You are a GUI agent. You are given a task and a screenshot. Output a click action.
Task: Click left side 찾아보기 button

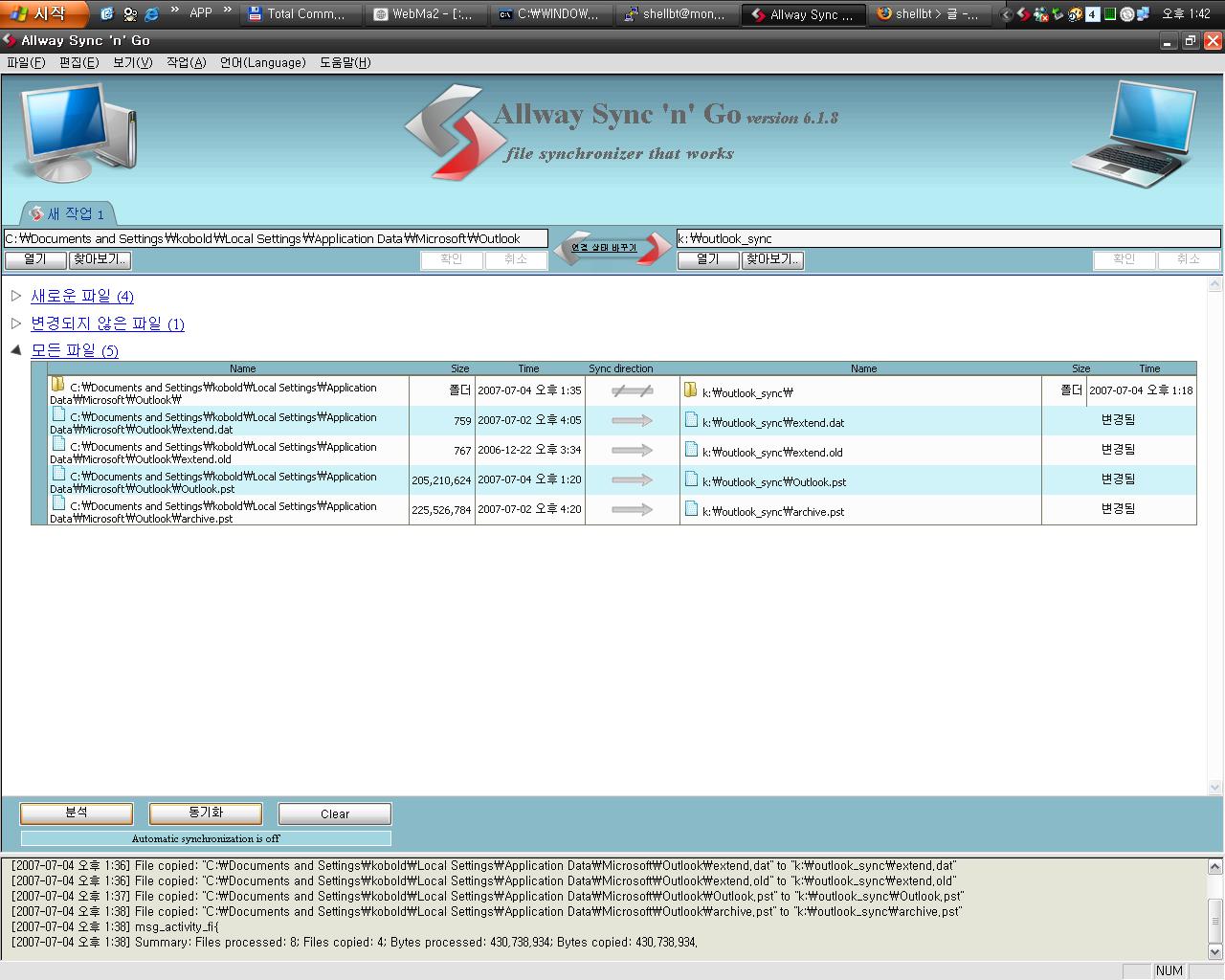pyautogui.click(x=100, y=259)
